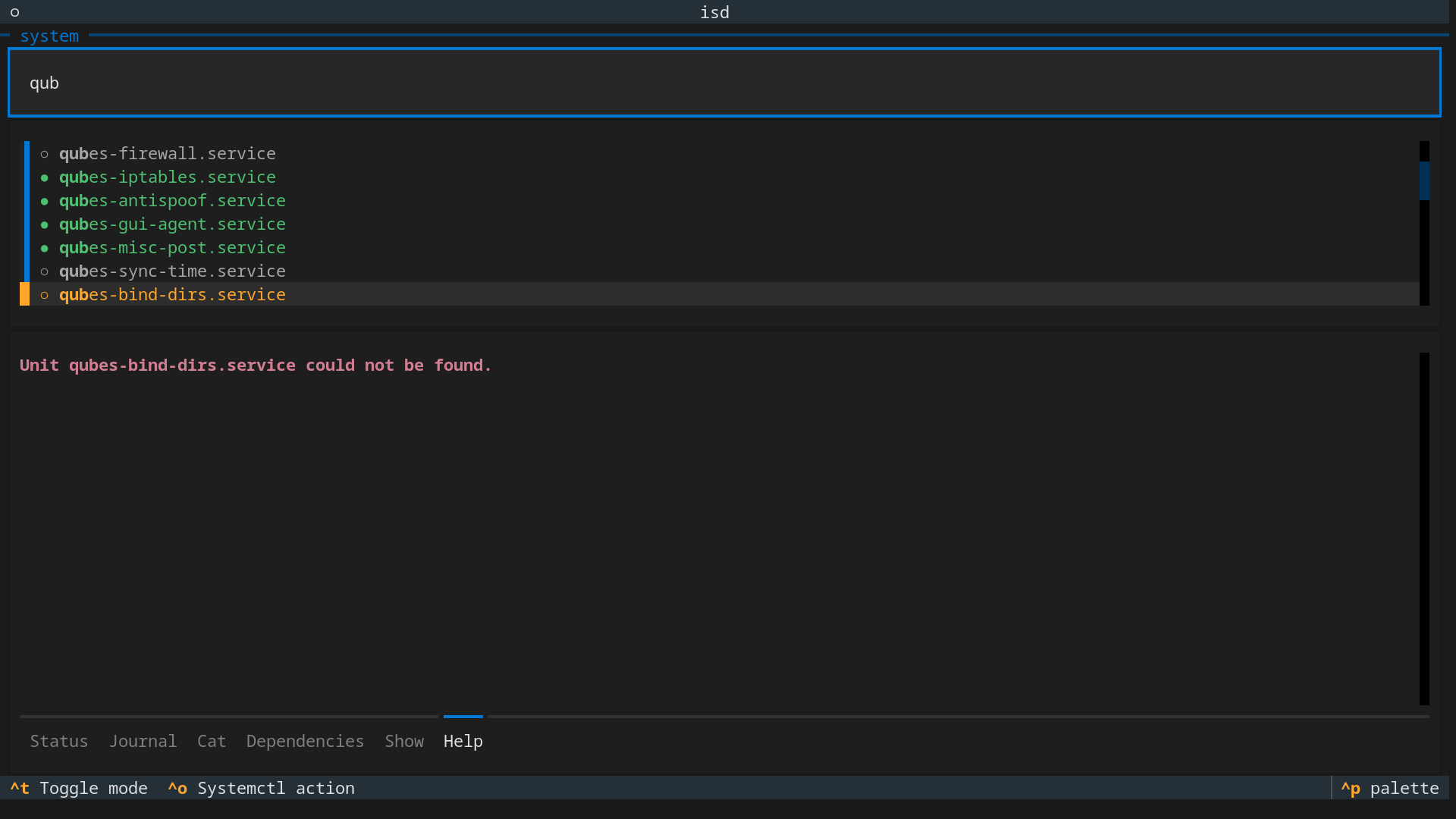Open the Dependencies tab
This screenshot has width=1456, height=819.
(x=305, y=741)
